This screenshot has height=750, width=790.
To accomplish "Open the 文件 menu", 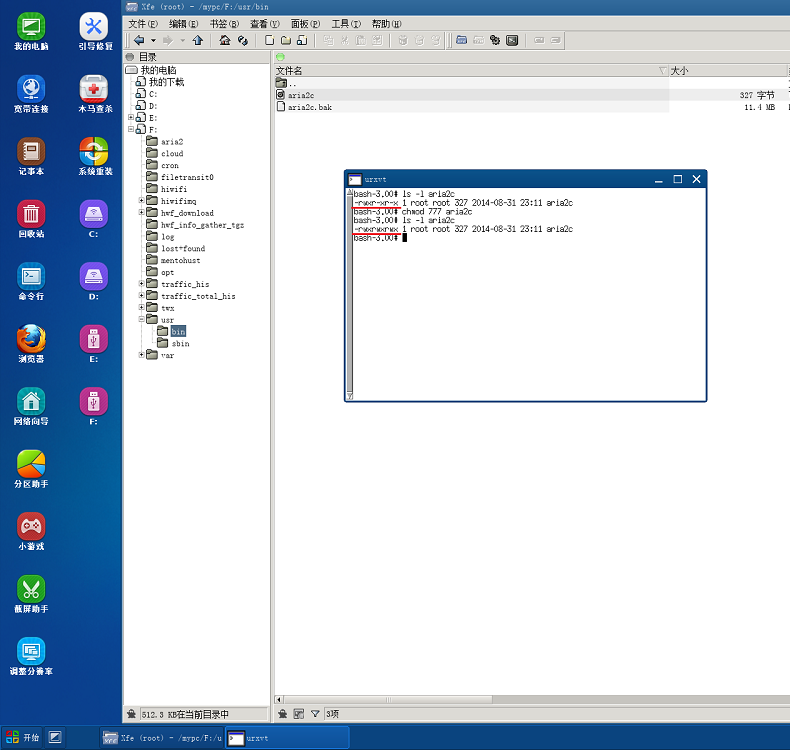I will click(143, 24).
